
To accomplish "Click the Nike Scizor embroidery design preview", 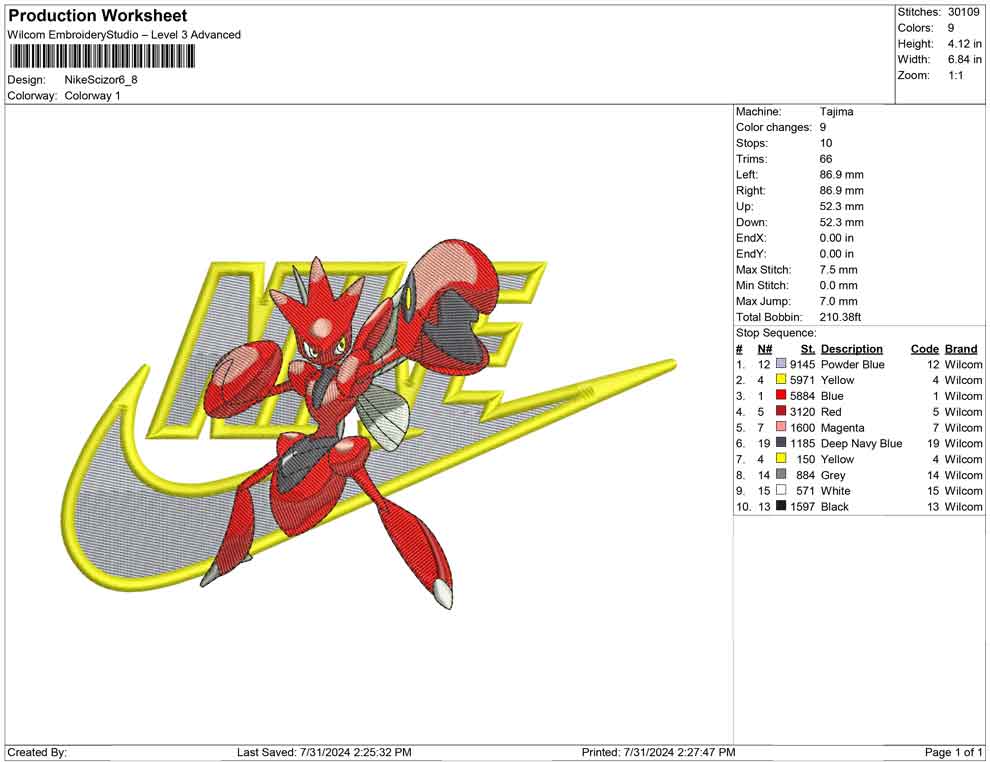I will 369,424.
